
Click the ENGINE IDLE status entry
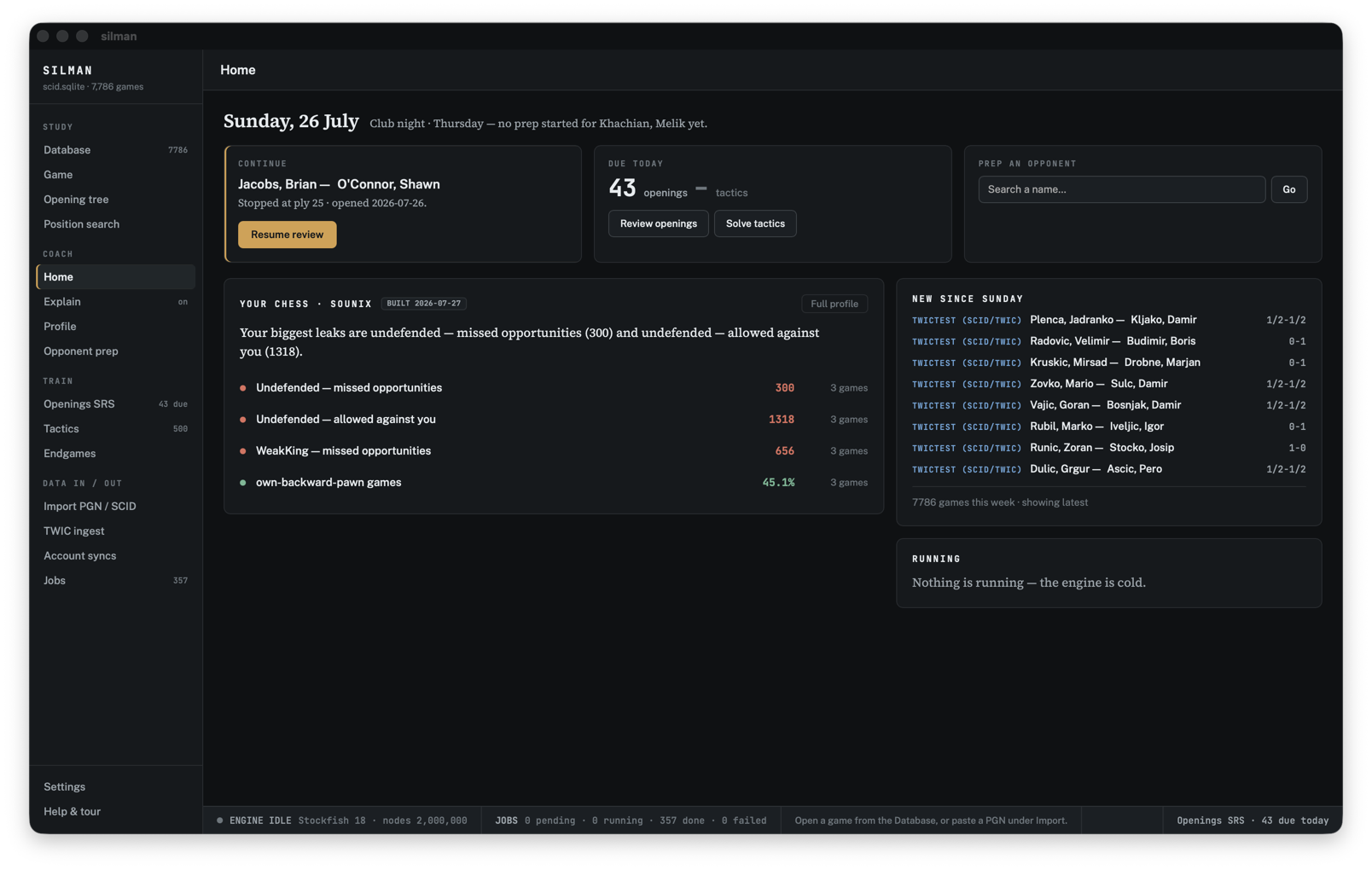[342, 821]
